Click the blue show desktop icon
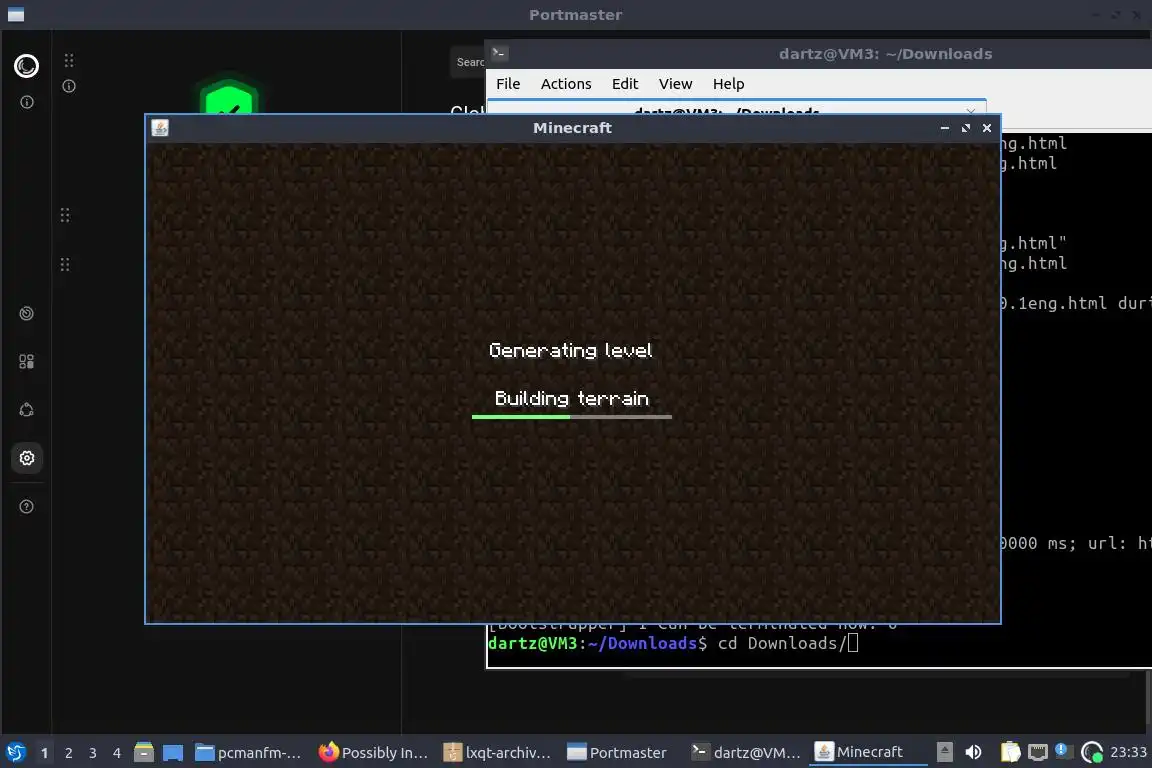This screenshot has width=1152, height=768. coord(173,753)
